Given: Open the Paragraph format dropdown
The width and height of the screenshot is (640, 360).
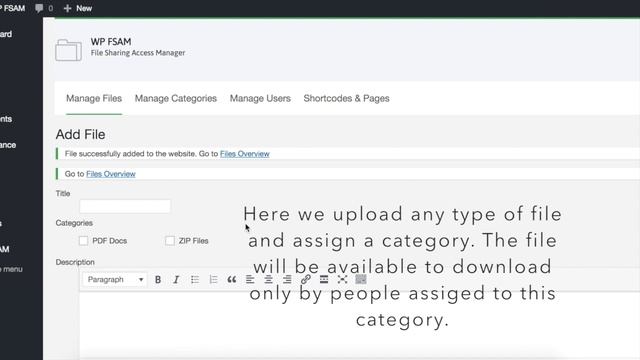Looking at the screenshot, I should (x=115, y=280).
